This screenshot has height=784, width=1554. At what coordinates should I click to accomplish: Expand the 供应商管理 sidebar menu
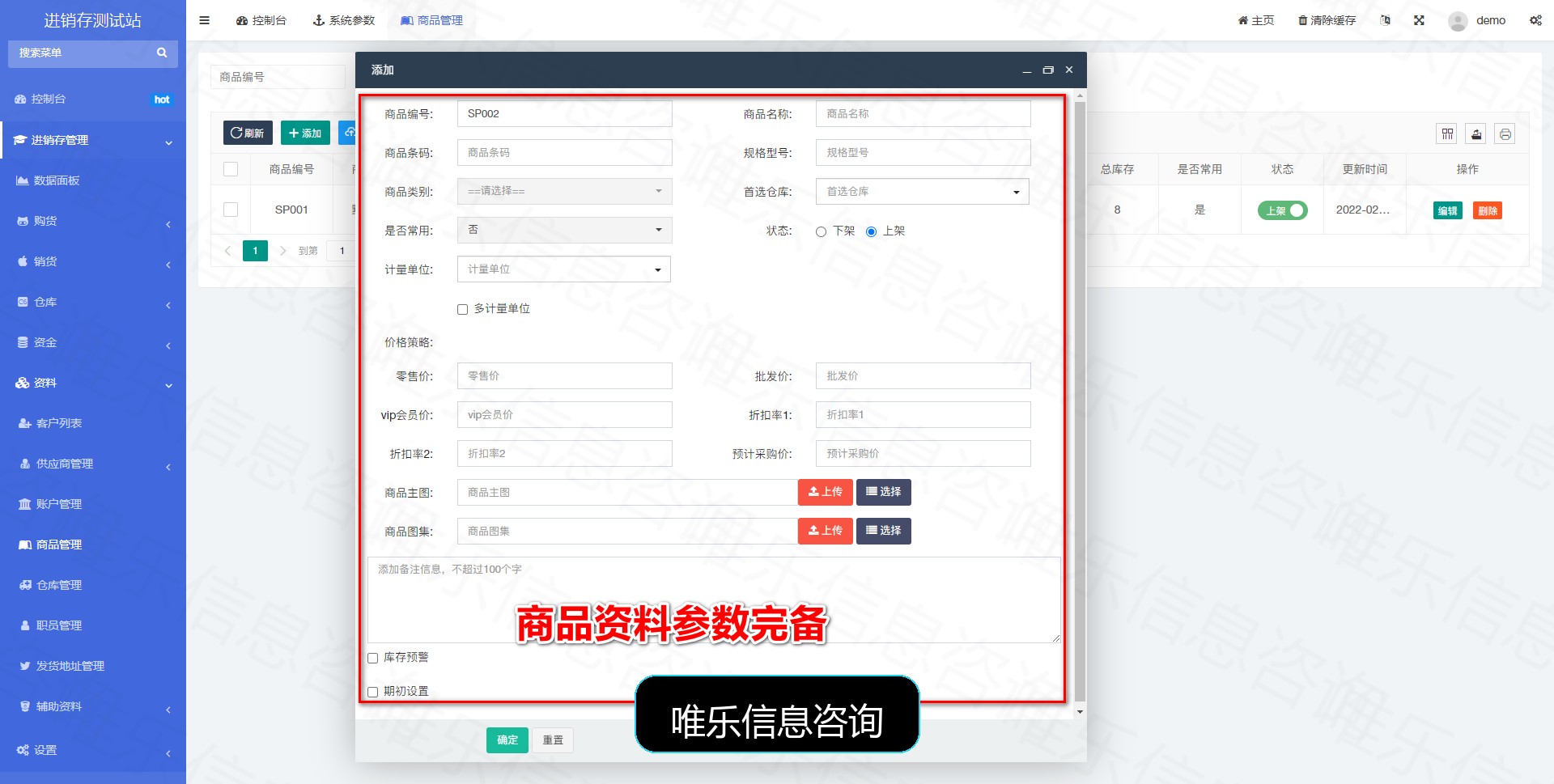[x=93, y=464]
